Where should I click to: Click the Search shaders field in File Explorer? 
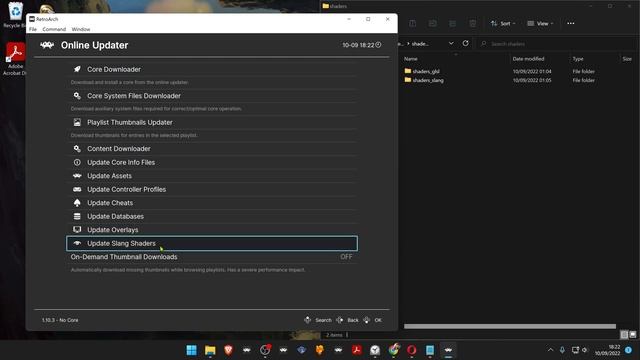point(555,44)
